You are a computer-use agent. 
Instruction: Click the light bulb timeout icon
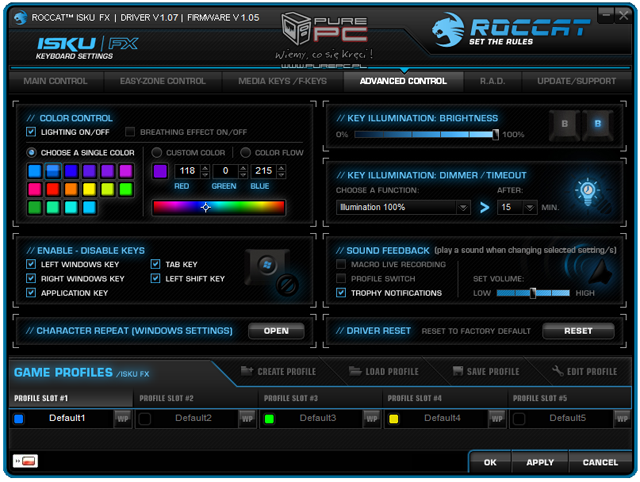tap(588, 193)
